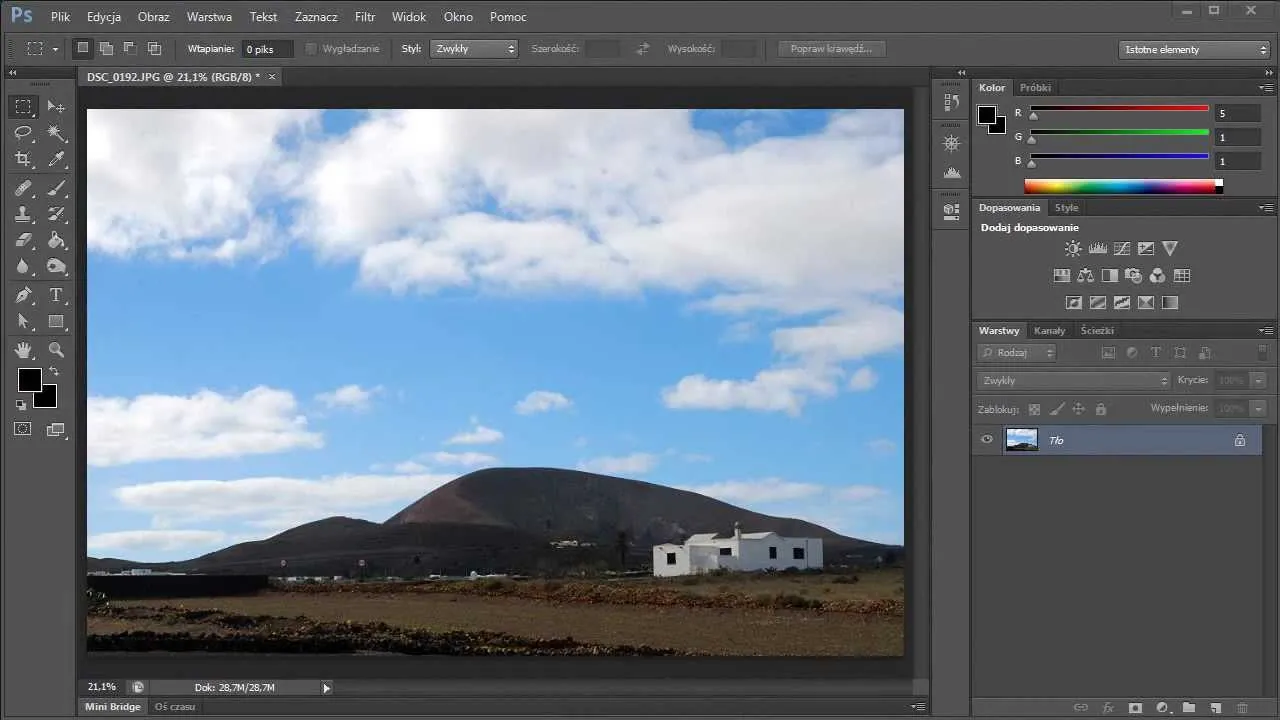This screenshot has width=1280, height=720.
Task: Add a Black & White adjustment
Action: [1110, 275]
